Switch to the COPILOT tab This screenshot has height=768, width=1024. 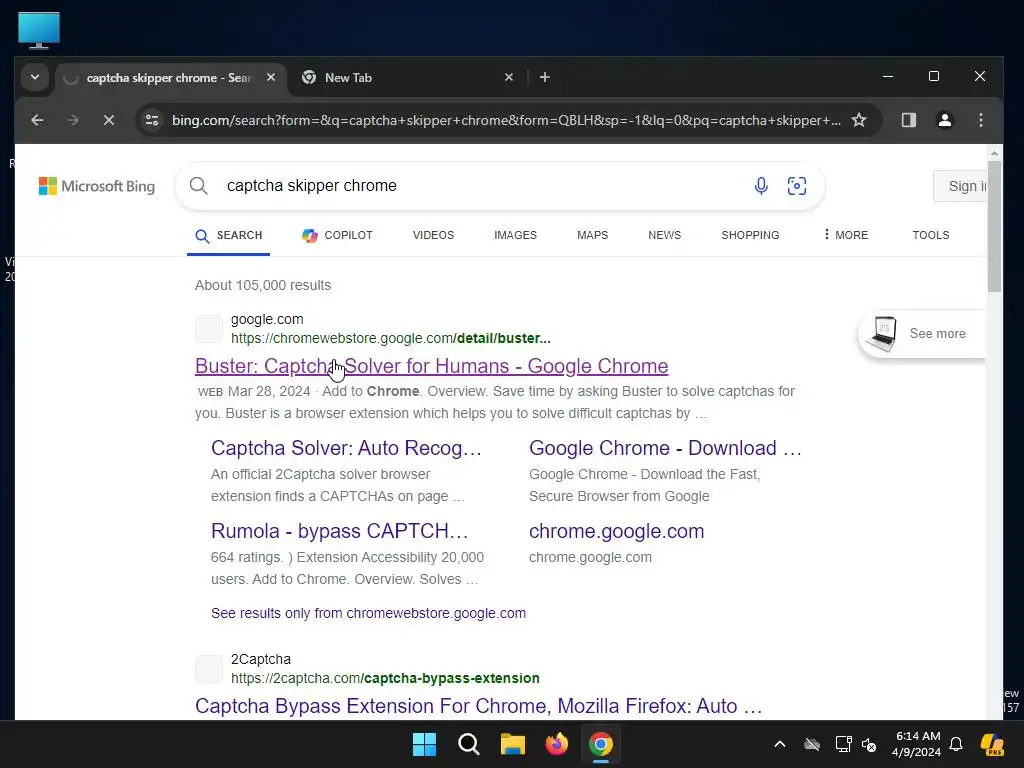pyautogui.click(x=337, y=235)
